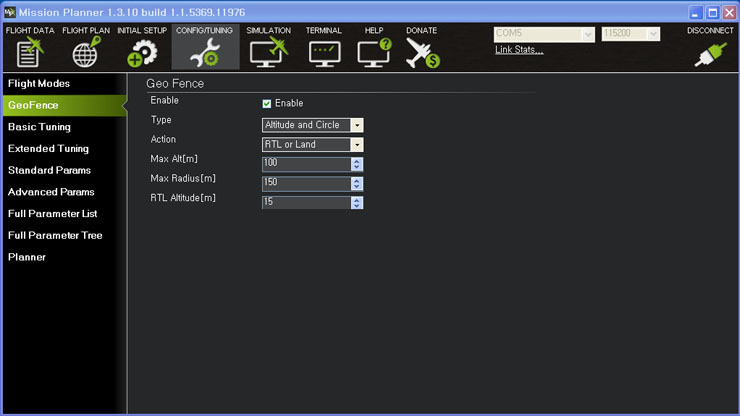Click into the RTL Altitude field
740x416 pixels.
pos(306,203)
